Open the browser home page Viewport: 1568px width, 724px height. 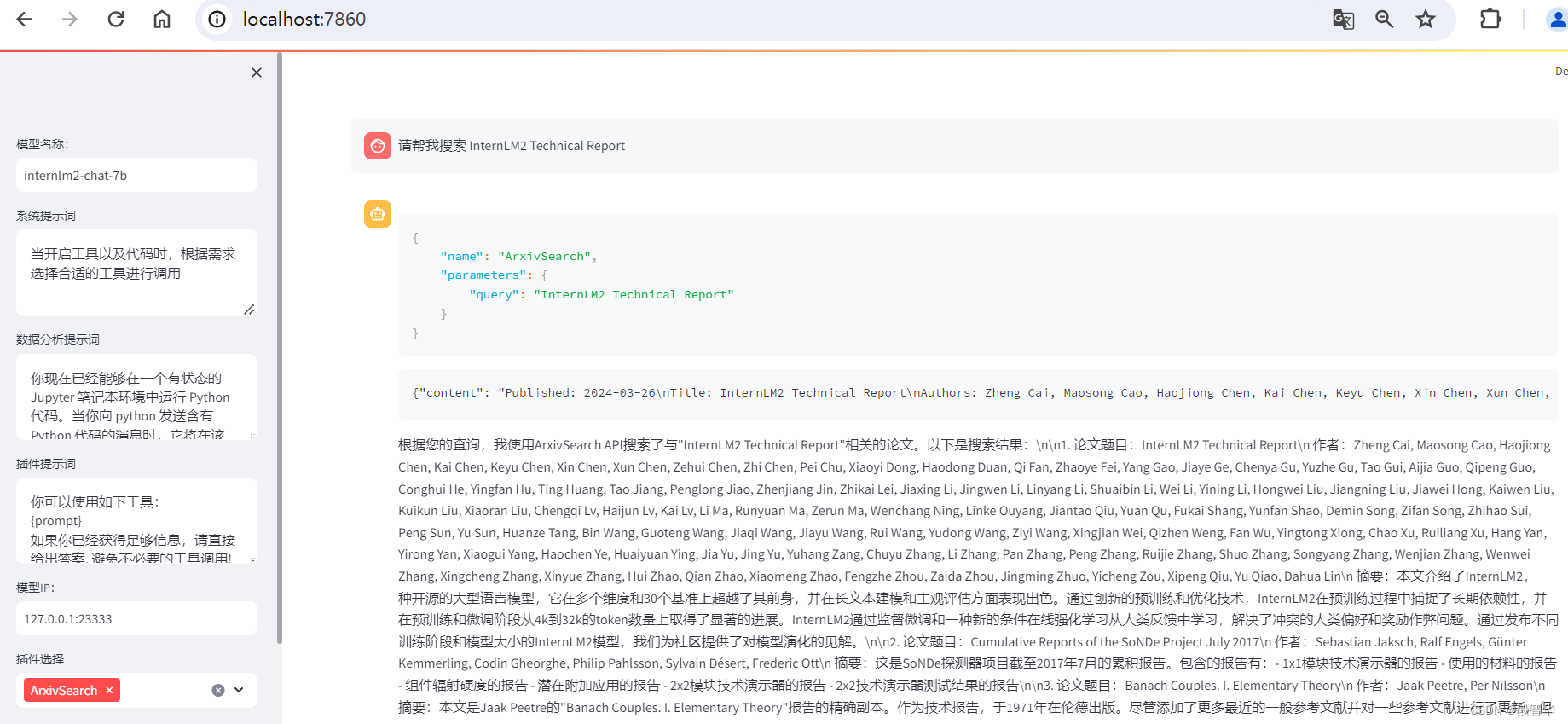(162, 19)
